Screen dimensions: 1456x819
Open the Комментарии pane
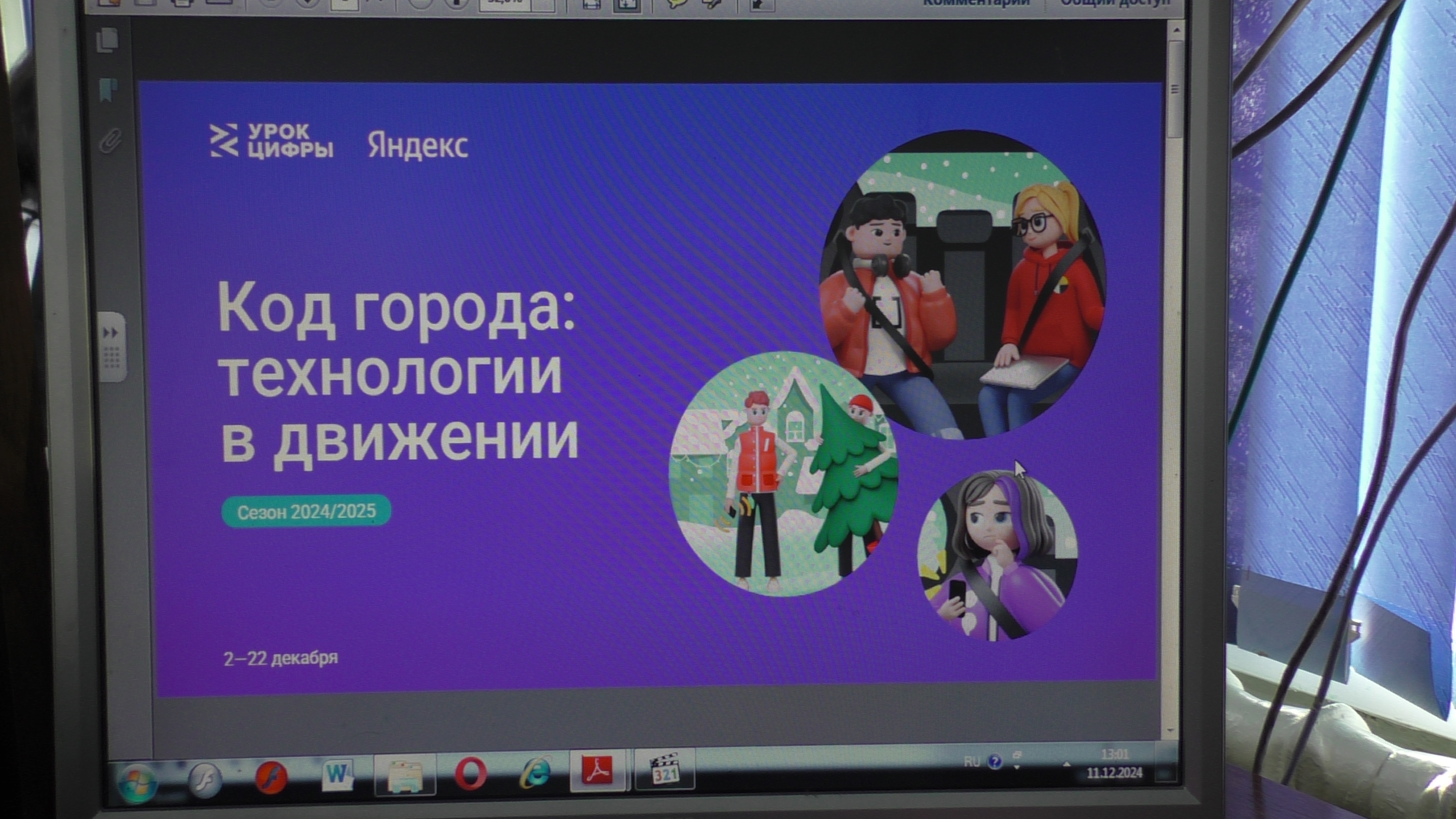click(976, 3)
